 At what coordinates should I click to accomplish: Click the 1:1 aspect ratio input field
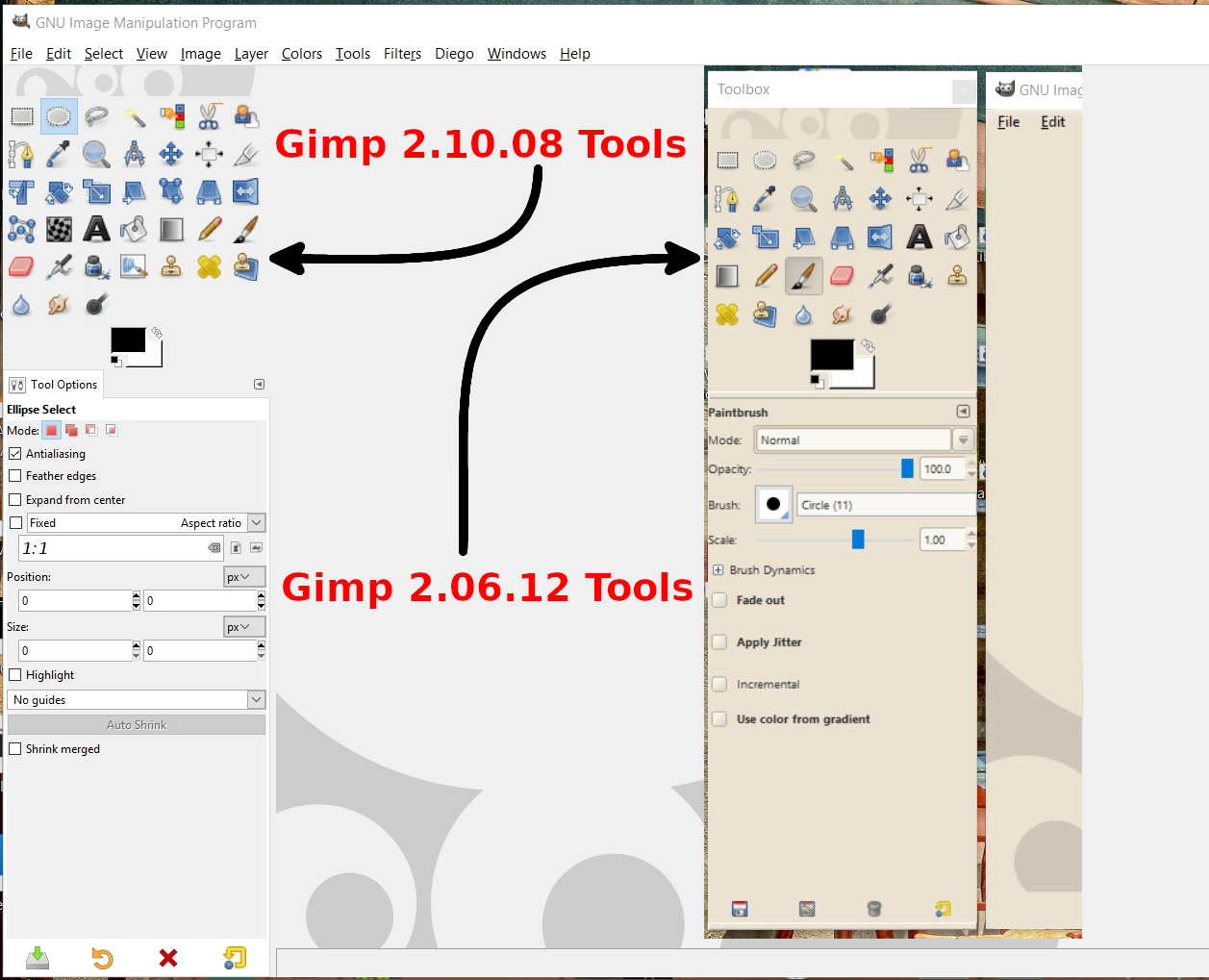(x=121, y=548)
